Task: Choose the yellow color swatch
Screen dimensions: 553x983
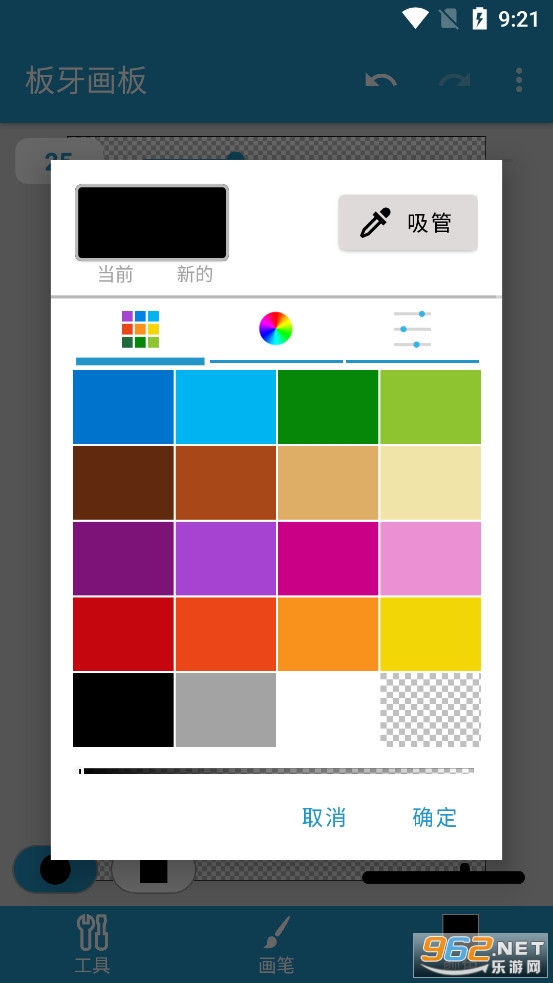Action: click(x=430, y=634)
